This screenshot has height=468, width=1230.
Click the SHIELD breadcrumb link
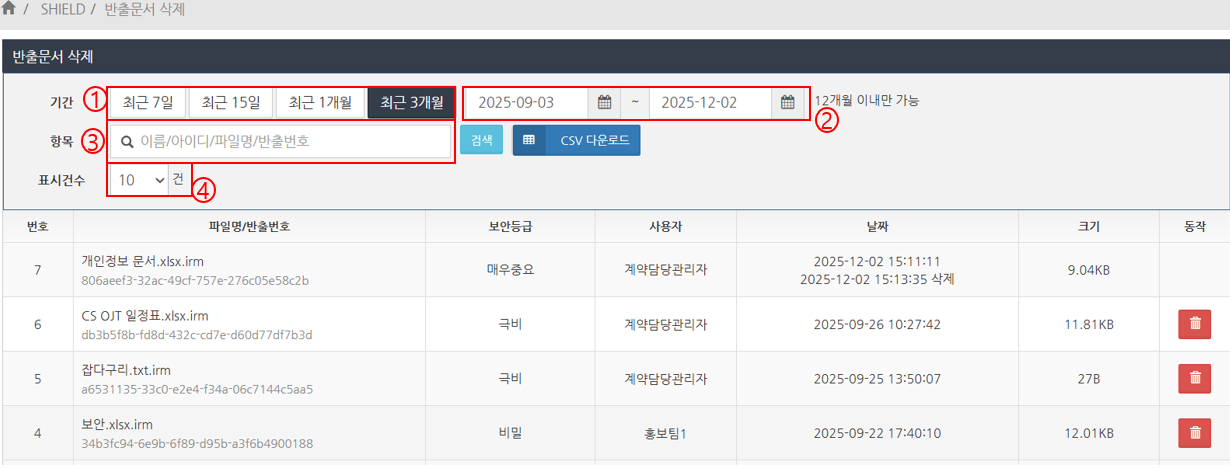(x=62, y=9)
